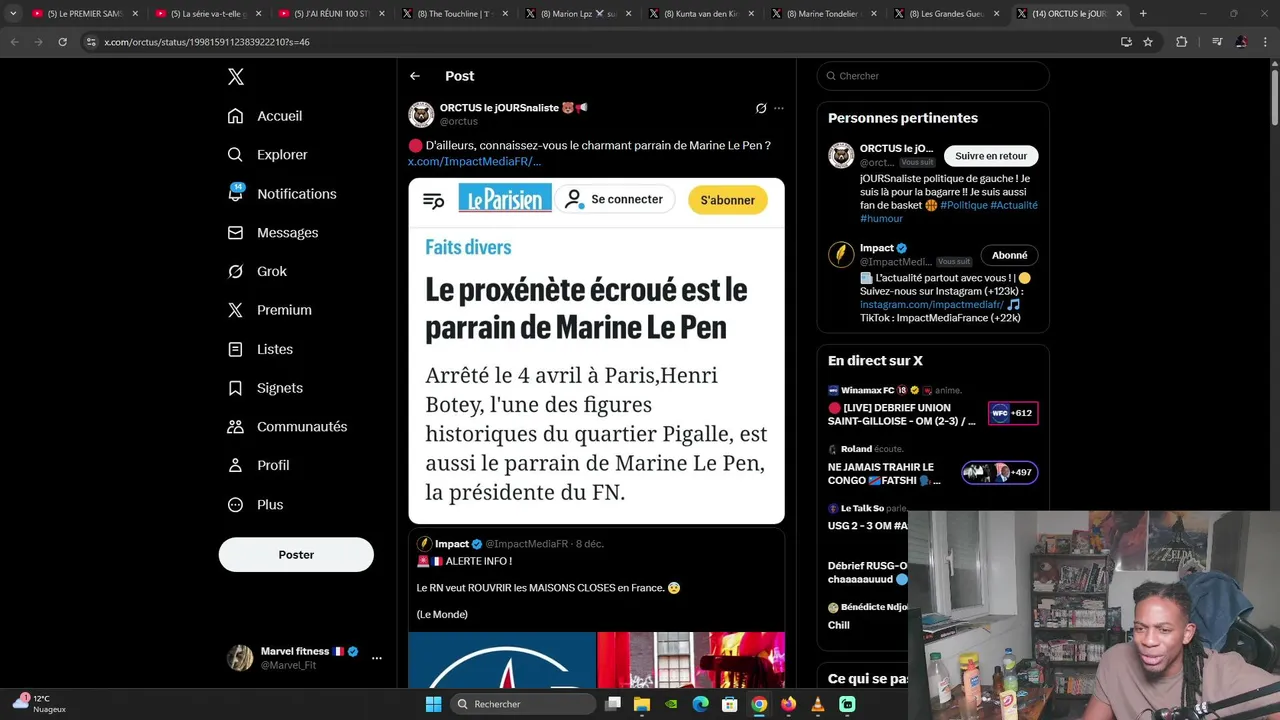
Task: Click the Poster button
Action: point(296,555)
